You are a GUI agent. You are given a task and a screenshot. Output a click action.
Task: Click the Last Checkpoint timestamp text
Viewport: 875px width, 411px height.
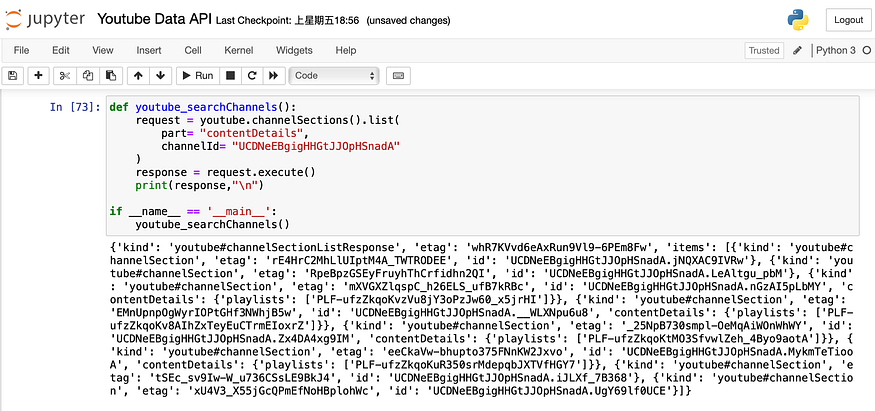[287, 21]
